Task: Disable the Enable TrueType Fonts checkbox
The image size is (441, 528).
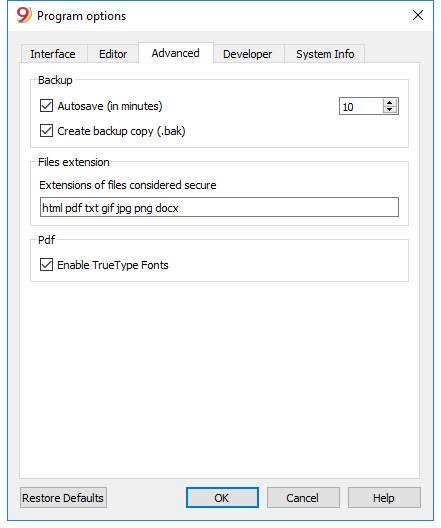Action: click(46, 265)
